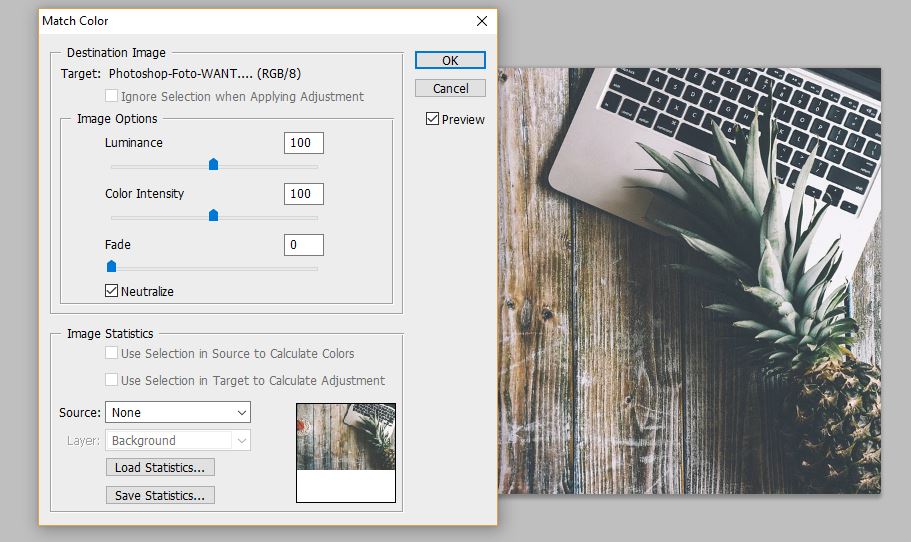Screen dimensions: 911x542
Task: Click the Match Color title bar
Action: [250, 20]
